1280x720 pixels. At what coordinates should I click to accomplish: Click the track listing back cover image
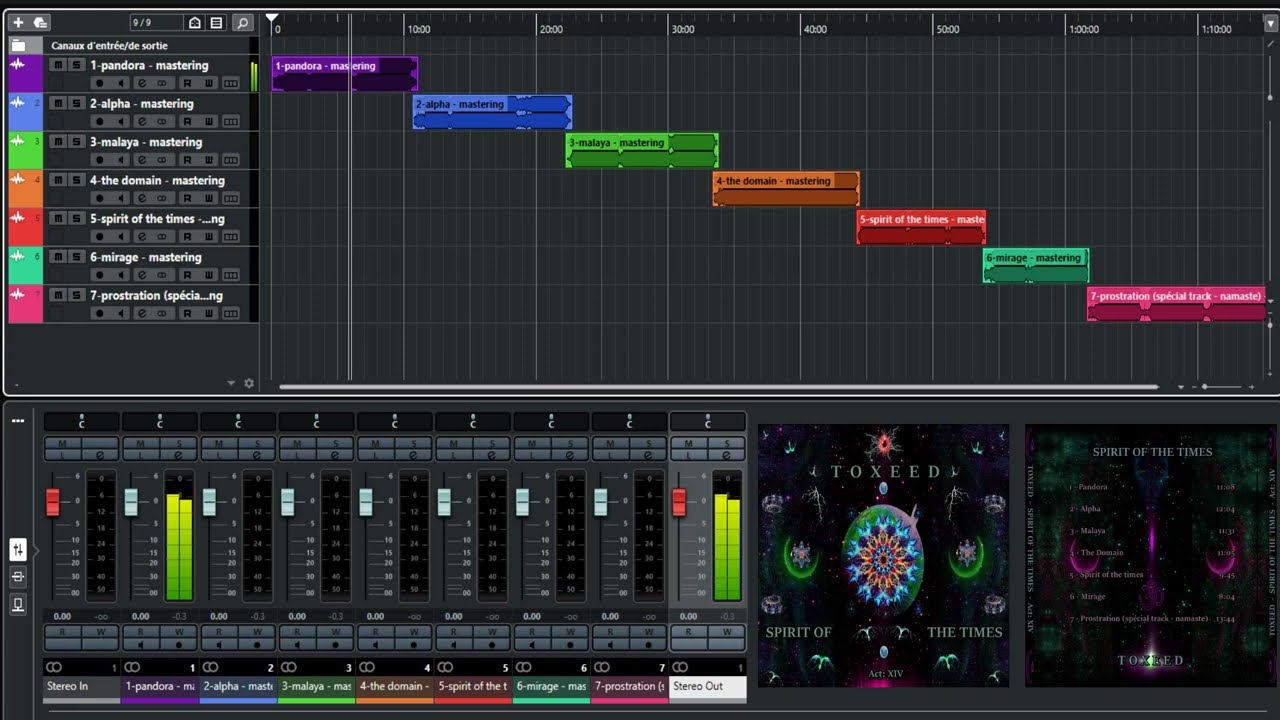[1151, 555]
